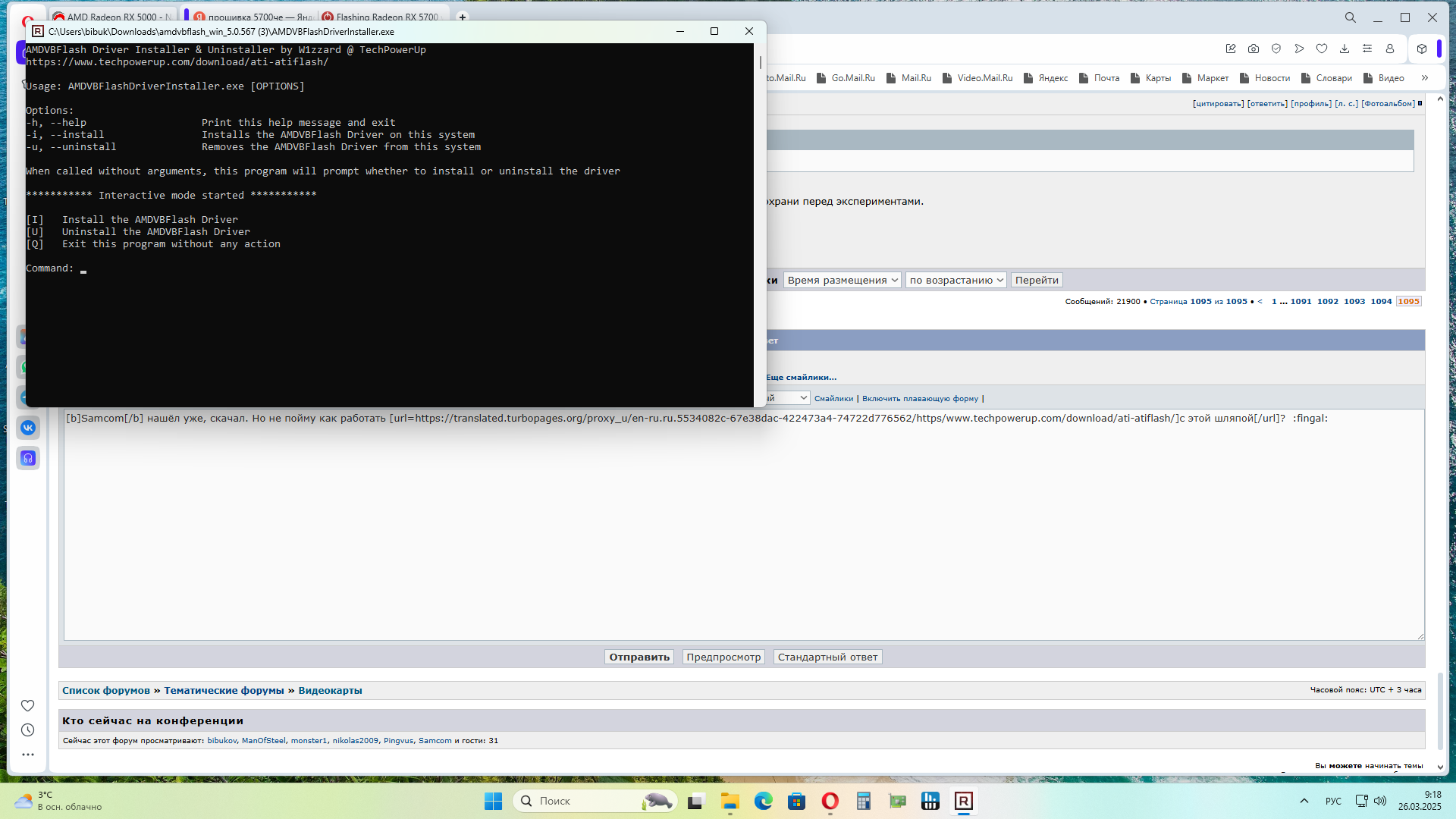
Task: Click the Предпросмотр preview button
Action: point(723,657)
